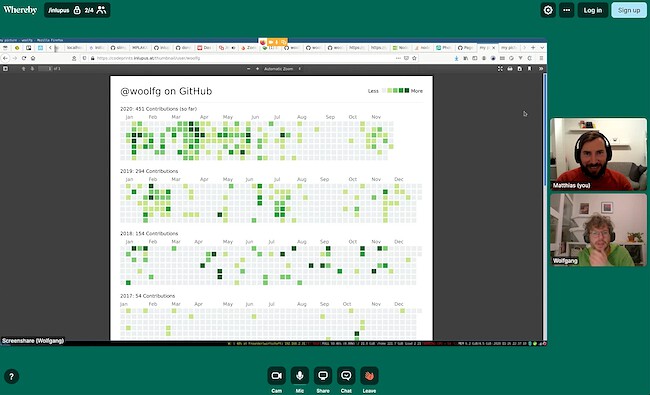650x395 pixels.
Task: Open Whereby room settings gear
Action: click(x=548, y=10)
